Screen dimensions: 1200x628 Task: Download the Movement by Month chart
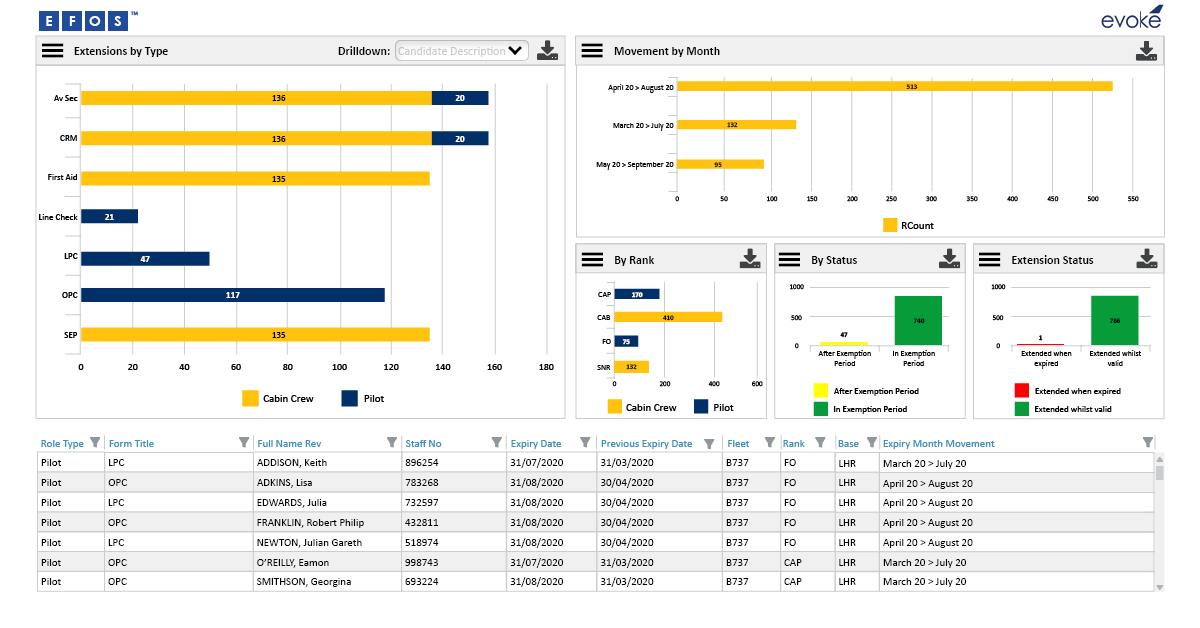pos(1148,50)
